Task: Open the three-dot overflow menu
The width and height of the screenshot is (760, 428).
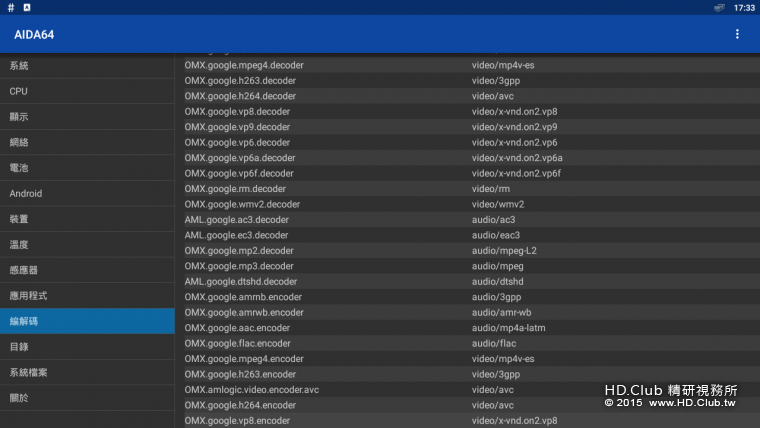Action: [737, 34]
